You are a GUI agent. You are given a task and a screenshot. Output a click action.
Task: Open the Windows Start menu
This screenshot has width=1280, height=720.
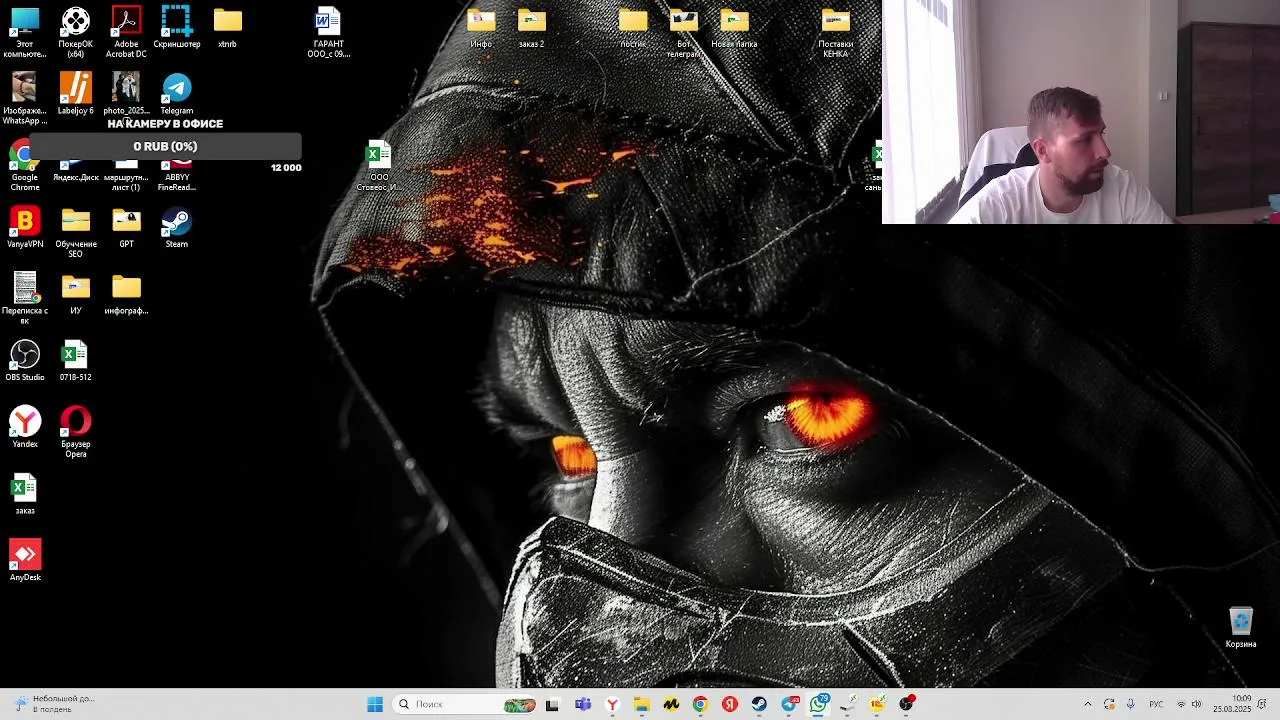tap(375, 704)
